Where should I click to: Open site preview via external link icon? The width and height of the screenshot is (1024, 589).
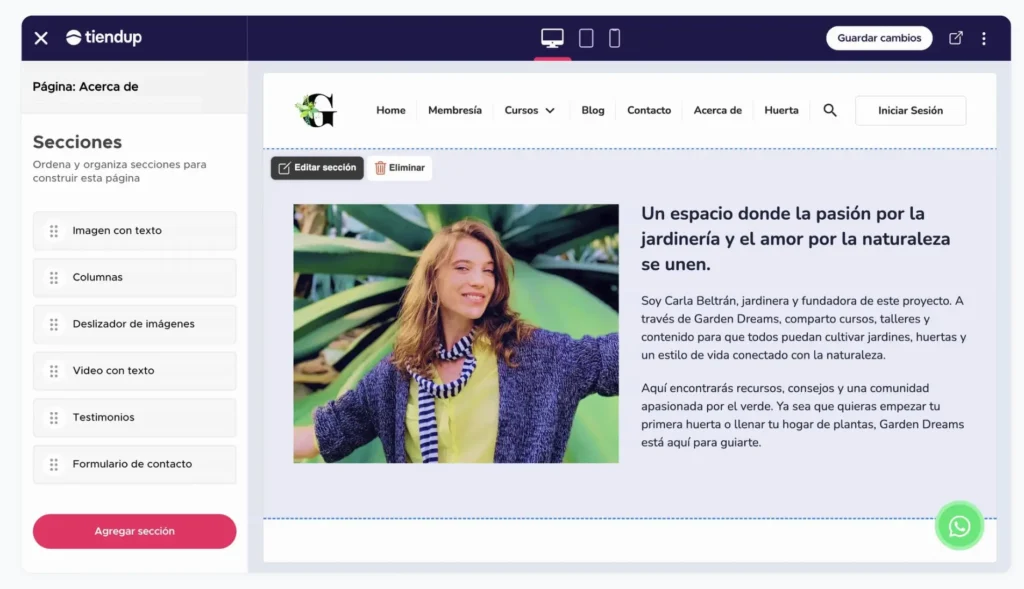(x=956, y=37)
